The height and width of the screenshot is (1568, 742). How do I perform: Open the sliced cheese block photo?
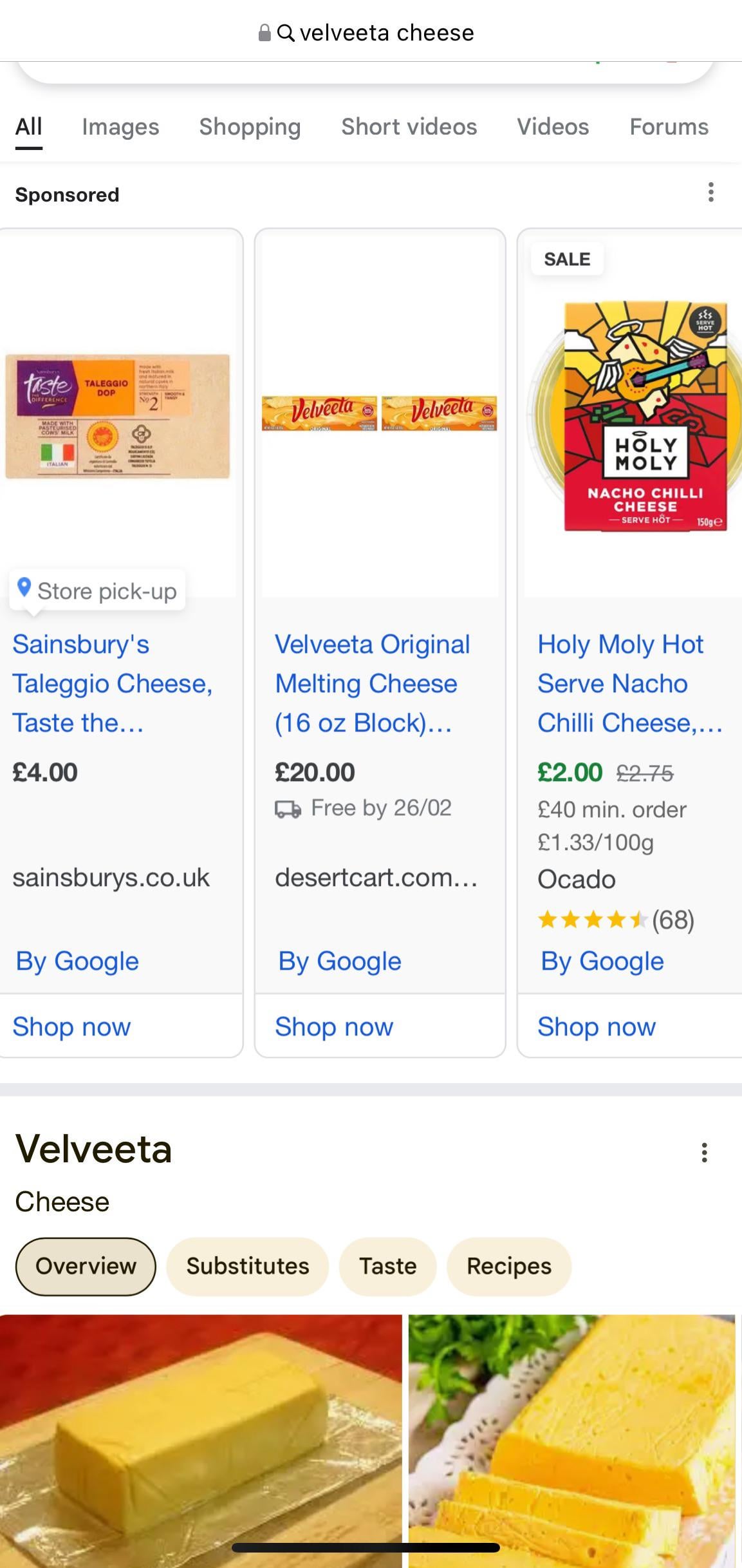pyautogui.click(x=573, y=1436)
